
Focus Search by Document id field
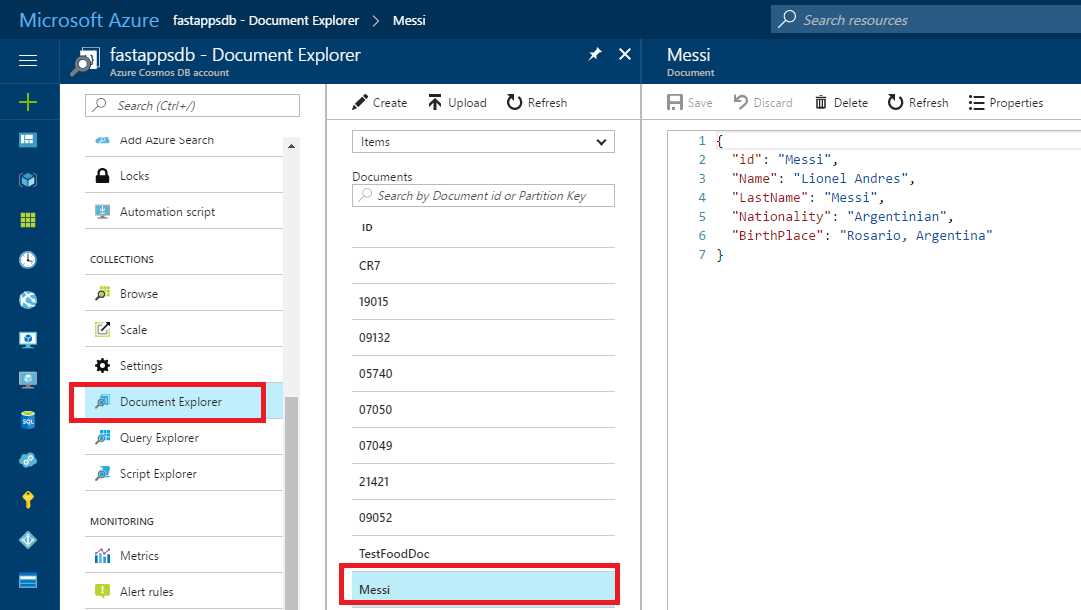click(x=483, y=196)
